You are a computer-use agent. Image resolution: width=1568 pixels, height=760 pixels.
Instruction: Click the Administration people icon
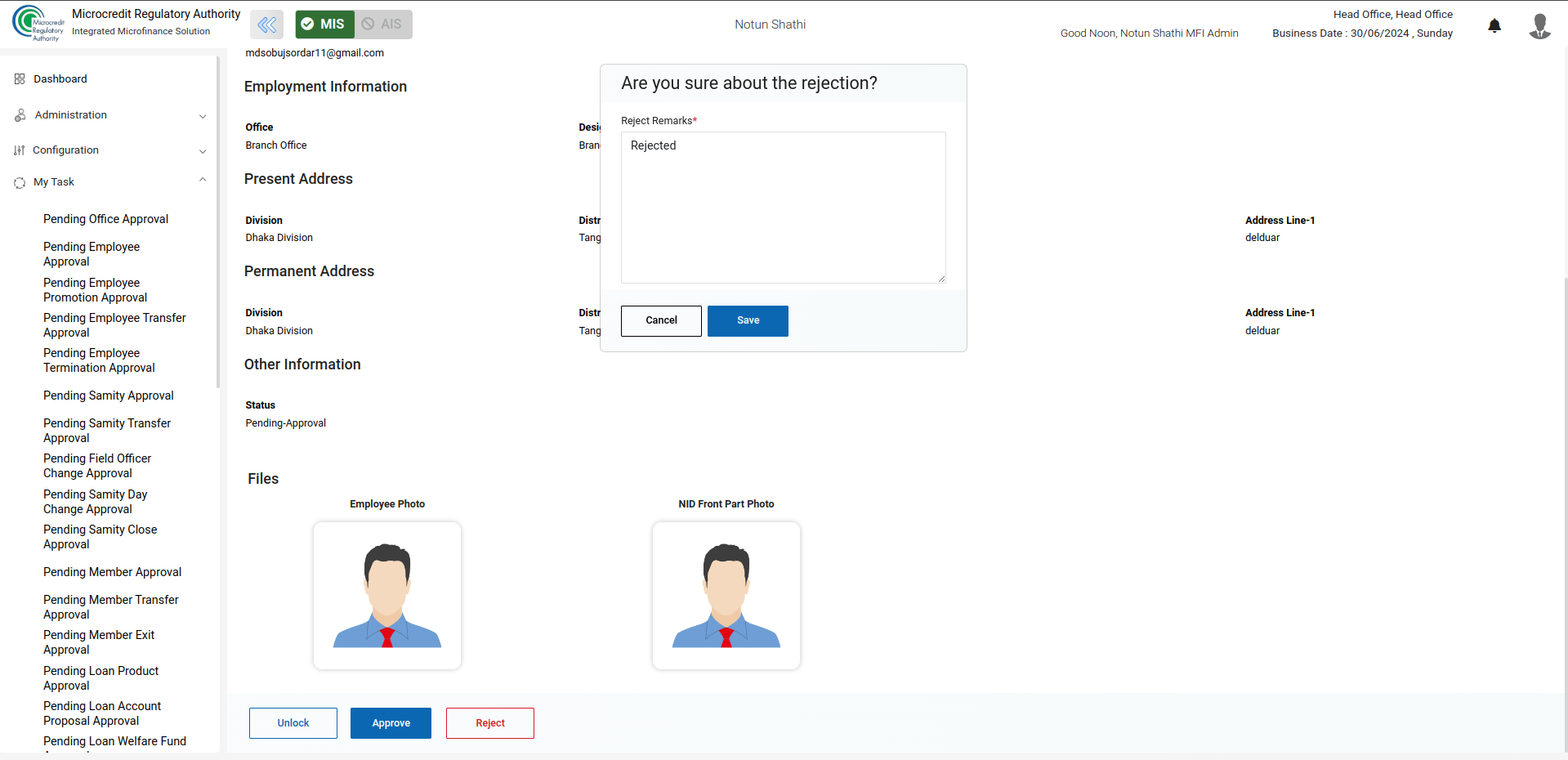pyautogui.click(x=20, y=115)
